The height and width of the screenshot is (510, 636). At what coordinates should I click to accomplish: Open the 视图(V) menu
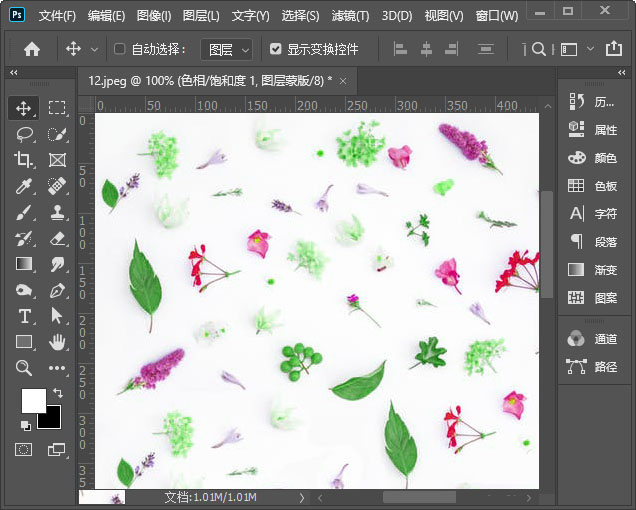(444, 16)
